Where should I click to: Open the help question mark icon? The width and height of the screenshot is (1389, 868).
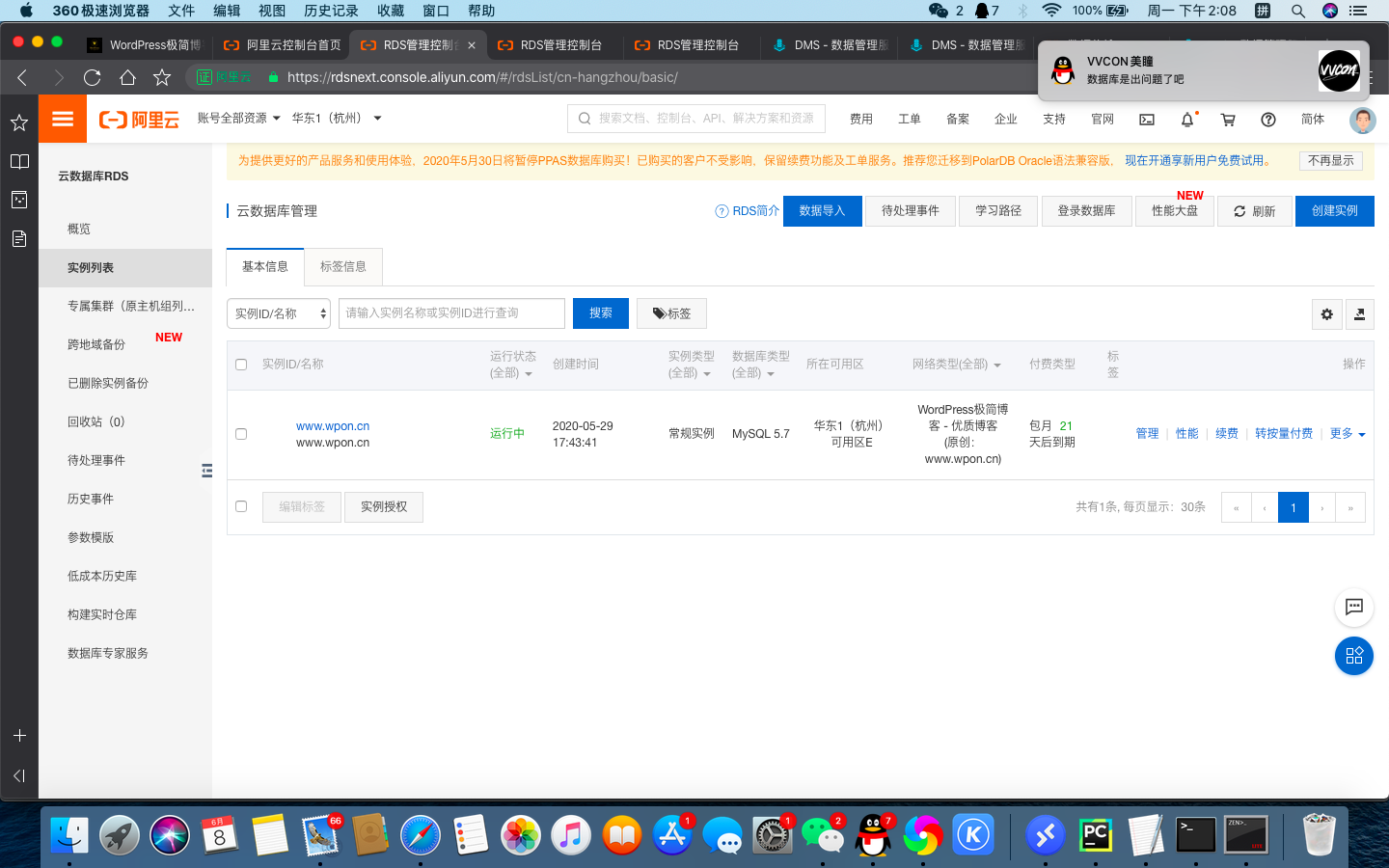(1268, 120)
